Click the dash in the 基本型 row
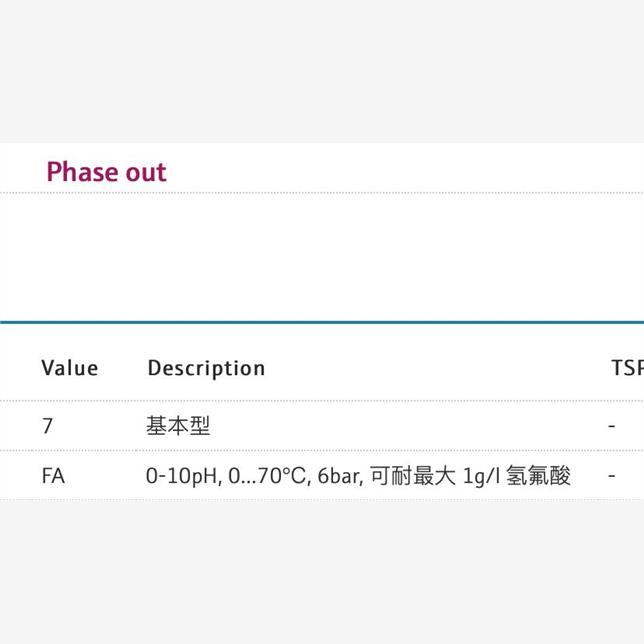This screenshot has width=644, height=644. tap(611, 426)
